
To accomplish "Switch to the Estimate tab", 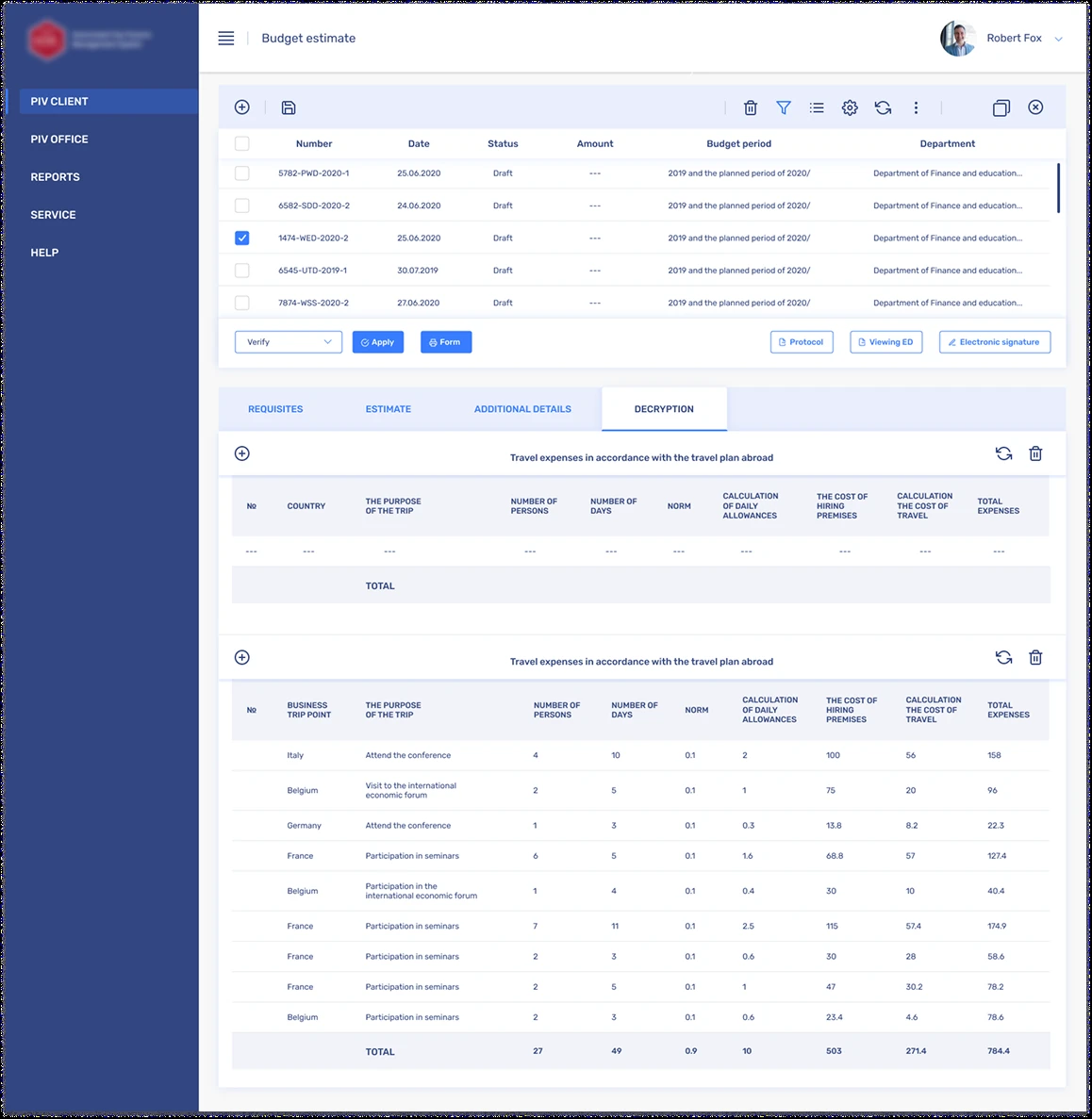I will pos(389,409).
